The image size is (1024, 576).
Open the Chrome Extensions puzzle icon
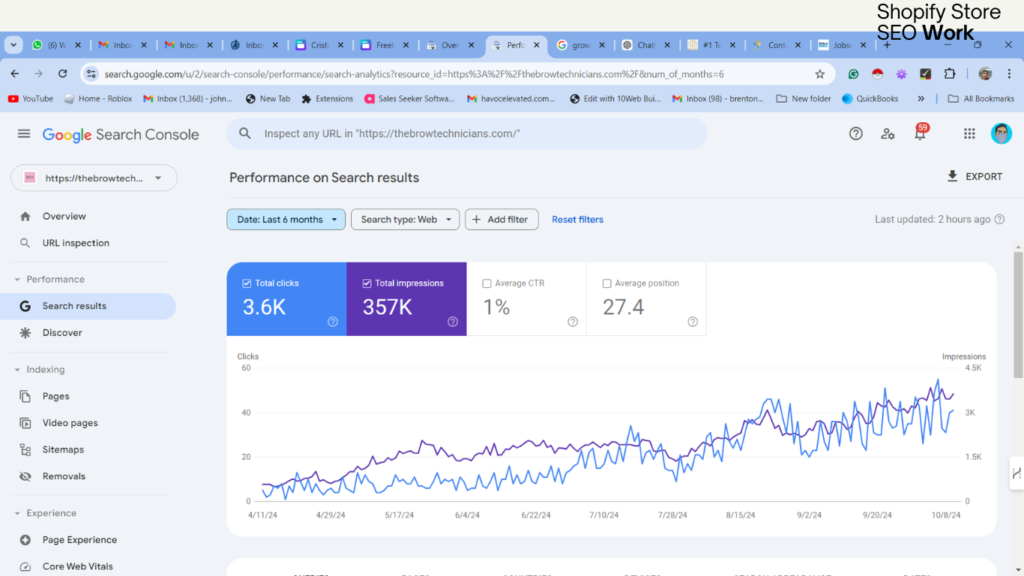click(x=950, y=74)
